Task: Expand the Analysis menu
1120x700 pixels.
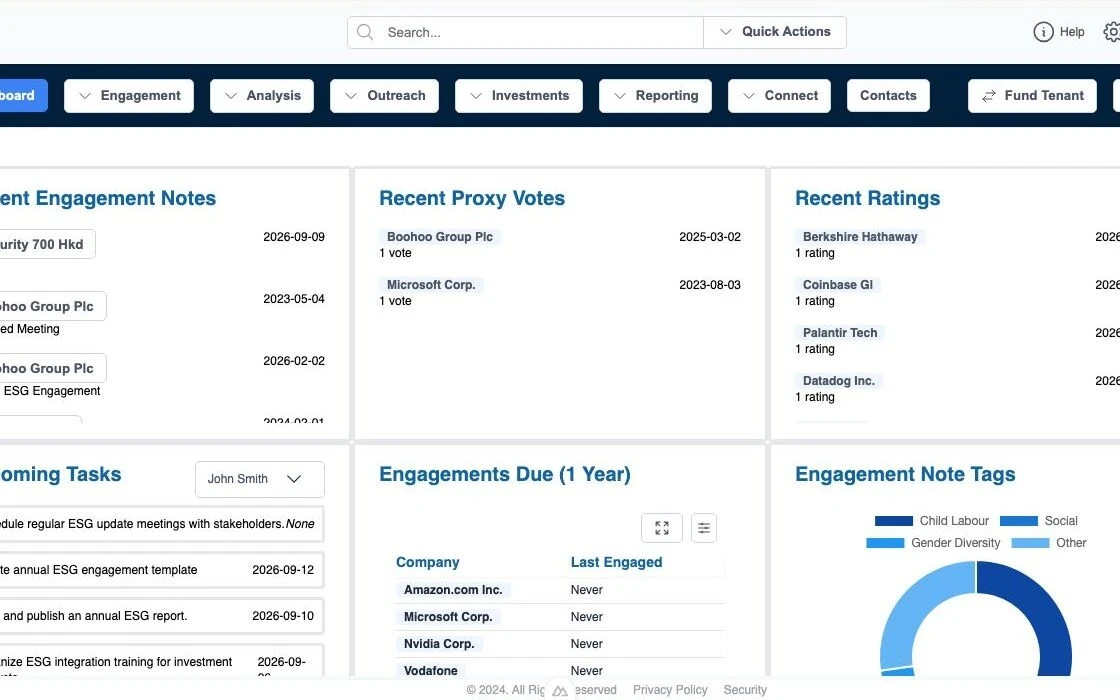Action: [x=262, y=96]
